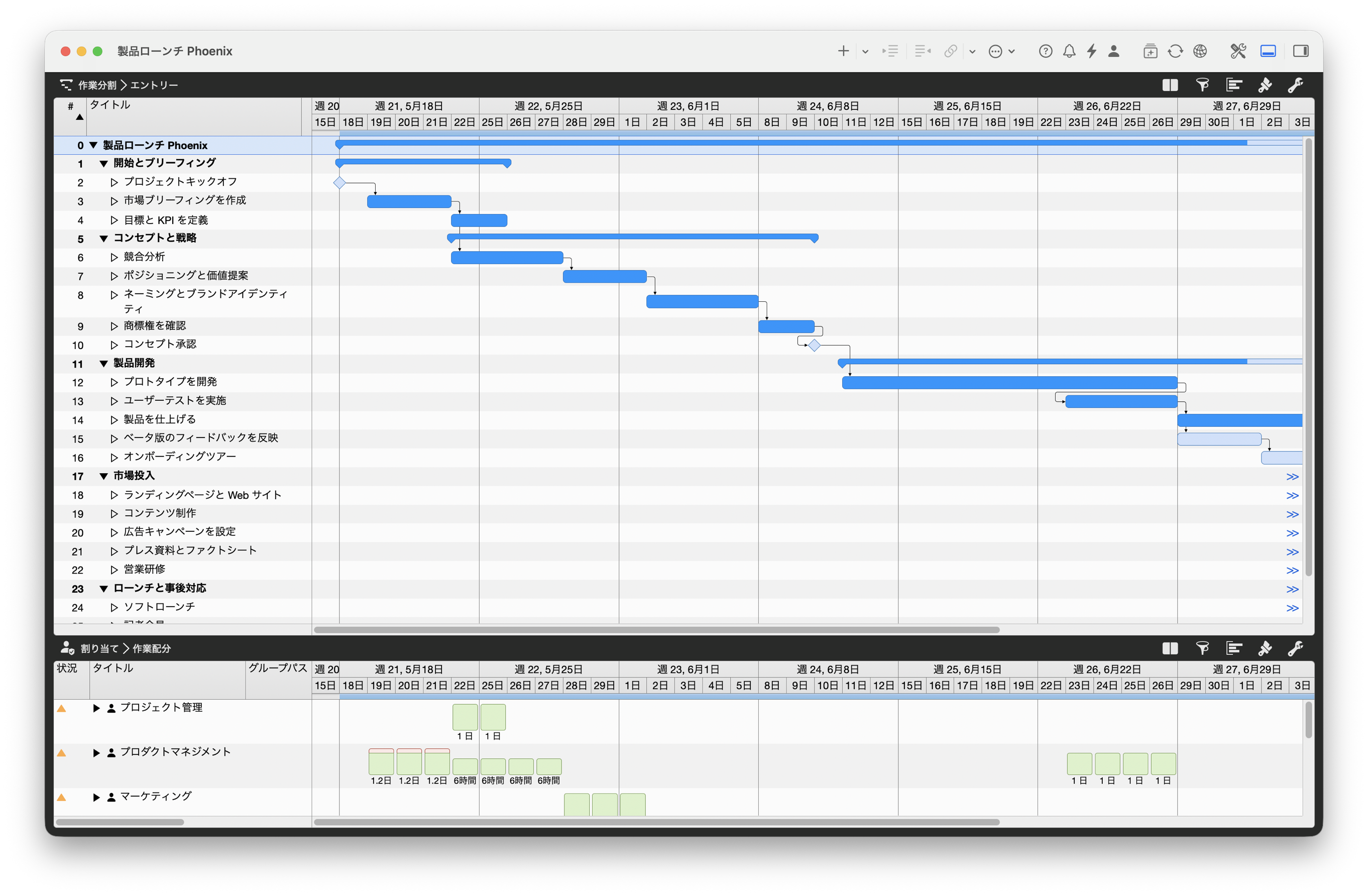Click the indent activity icon

point(890,51)
